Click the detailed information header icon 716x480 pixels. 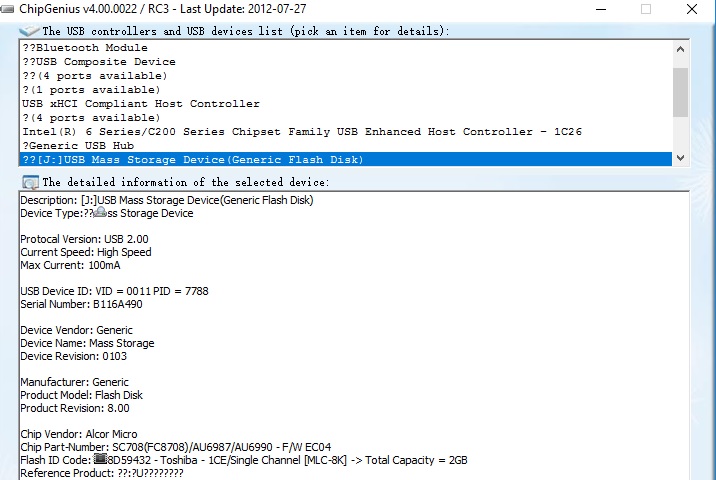click(x=30, y=182)
